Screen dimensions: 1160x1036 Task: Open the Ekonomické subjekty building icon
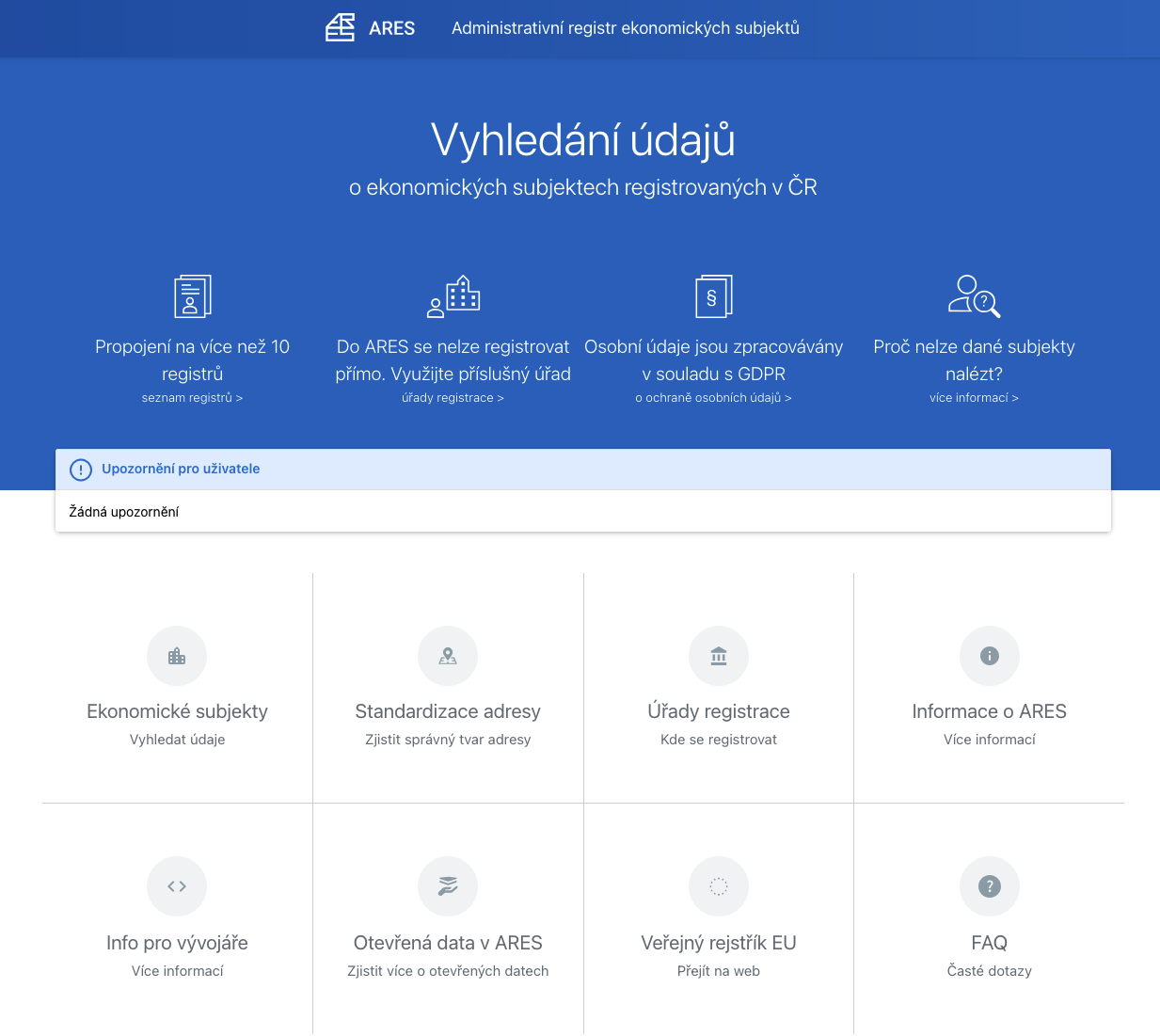coord(177,656)
